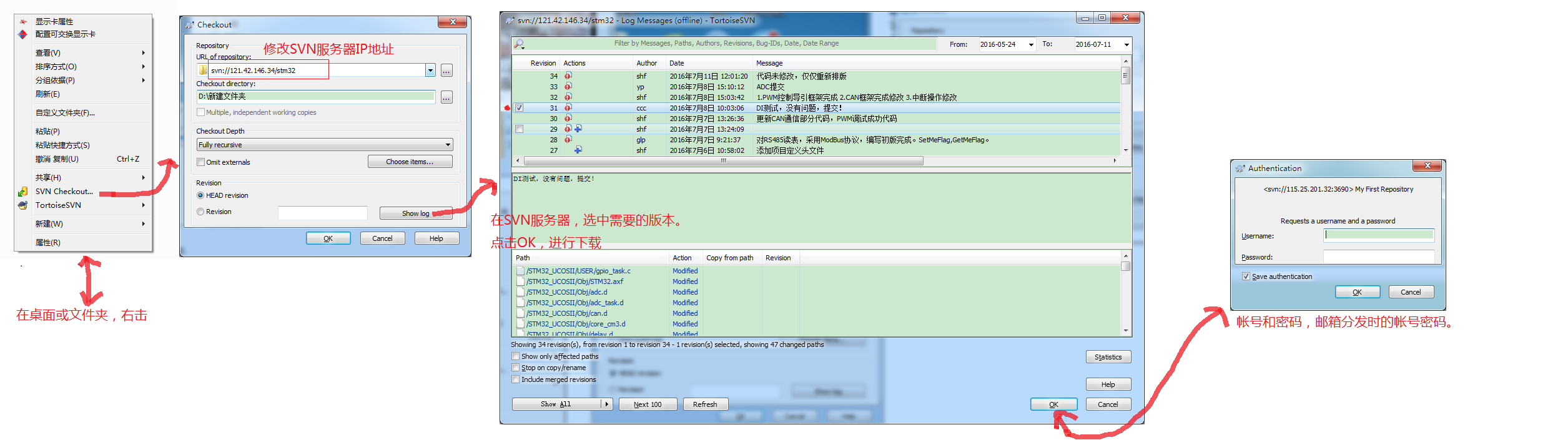
Task: Click OK in the Authentication dialog
Action: [x=1357, y=292]
